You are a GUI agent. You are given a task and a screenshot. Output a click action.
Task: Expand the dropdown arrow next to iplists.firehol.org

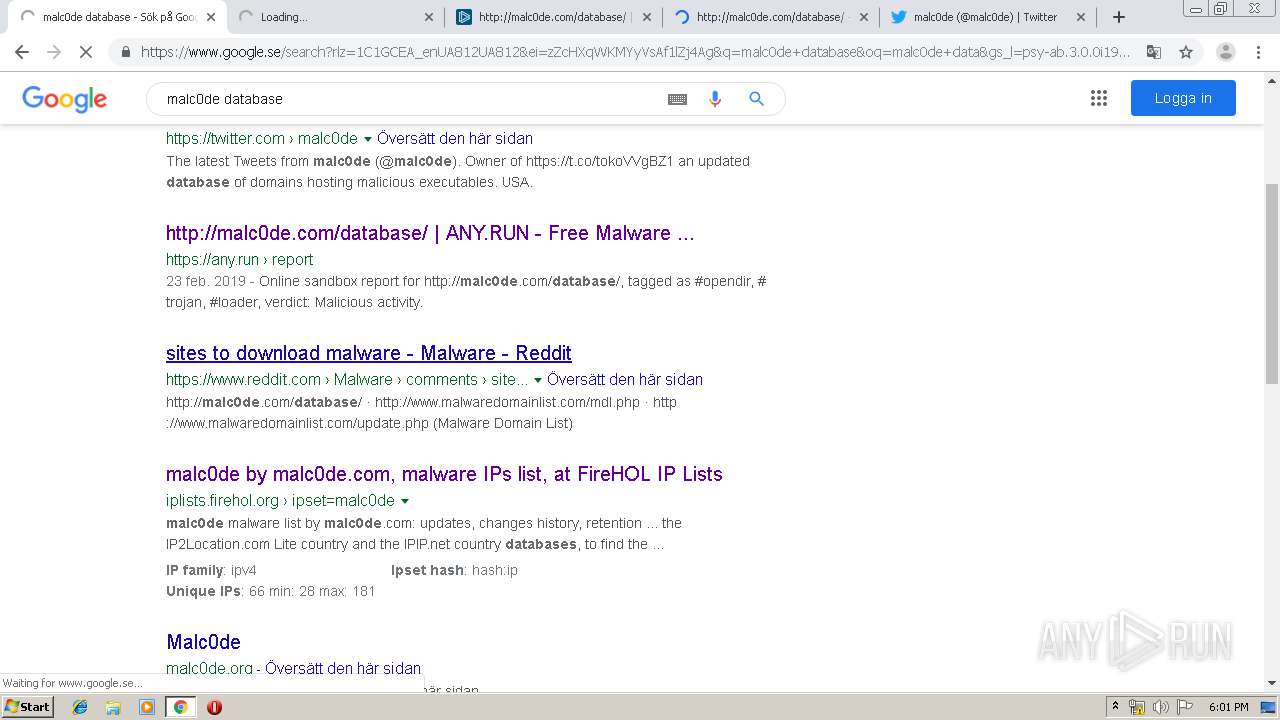pyautogui.click(x=405, y=501)
